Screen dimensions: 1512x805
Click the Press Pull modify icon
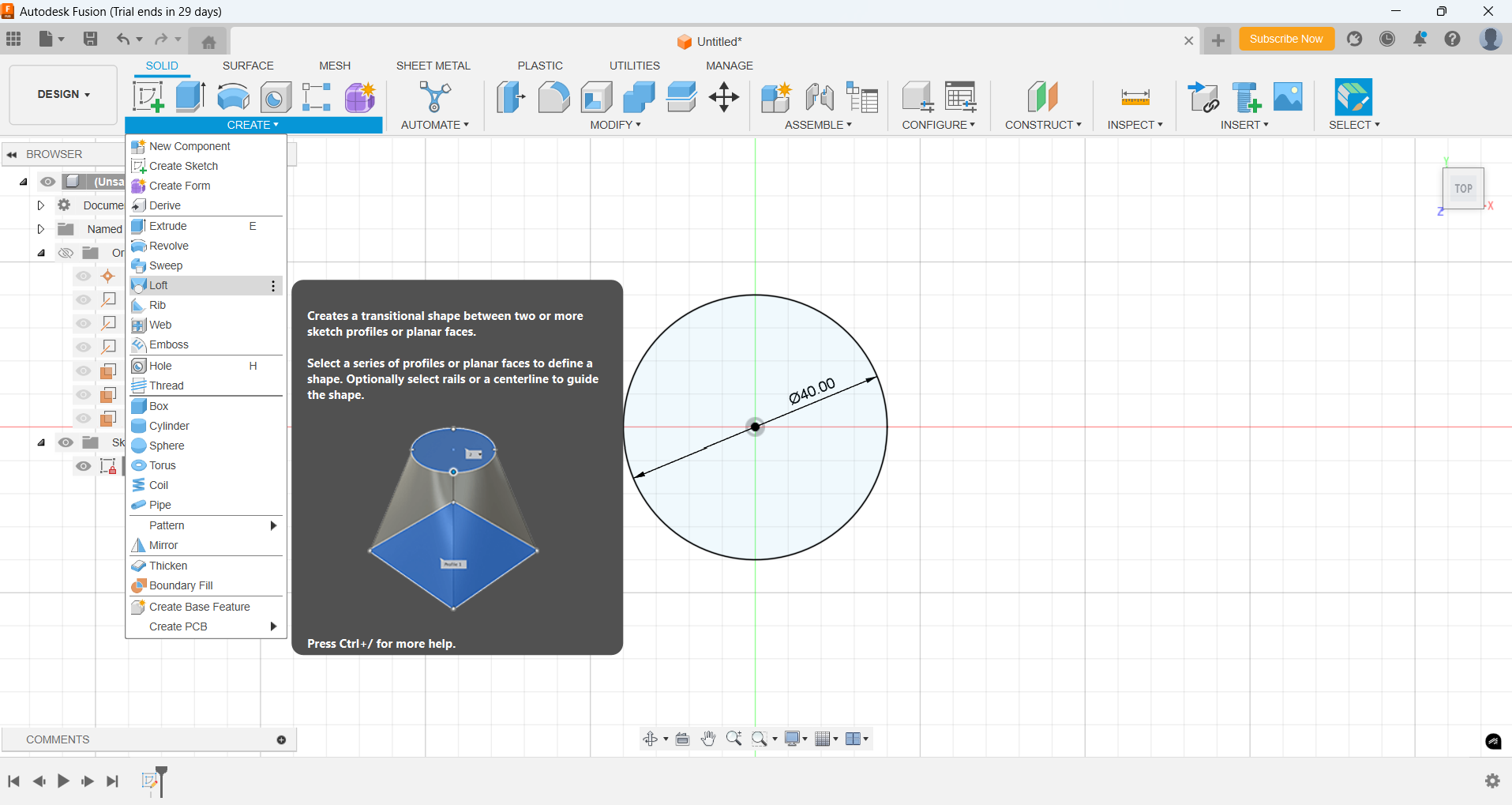tap(511, 97)
